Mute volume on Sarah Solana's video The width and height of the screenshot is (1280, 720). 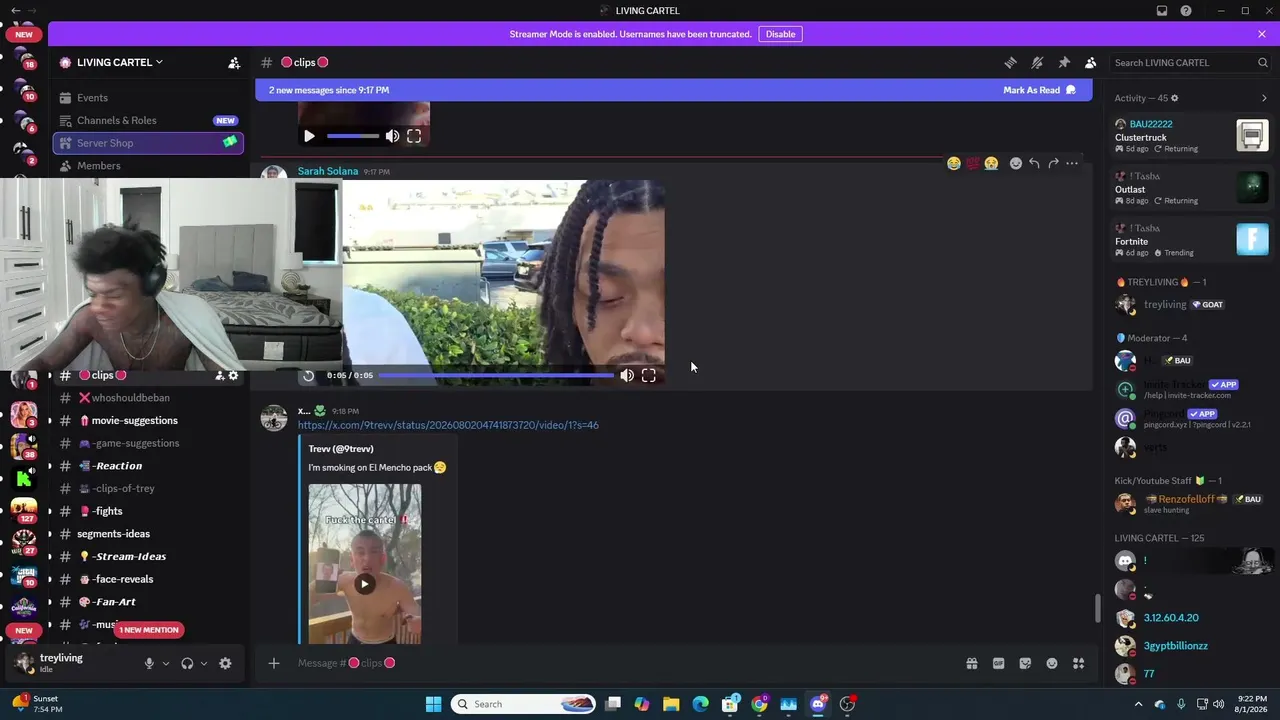(x=627, y=376)
